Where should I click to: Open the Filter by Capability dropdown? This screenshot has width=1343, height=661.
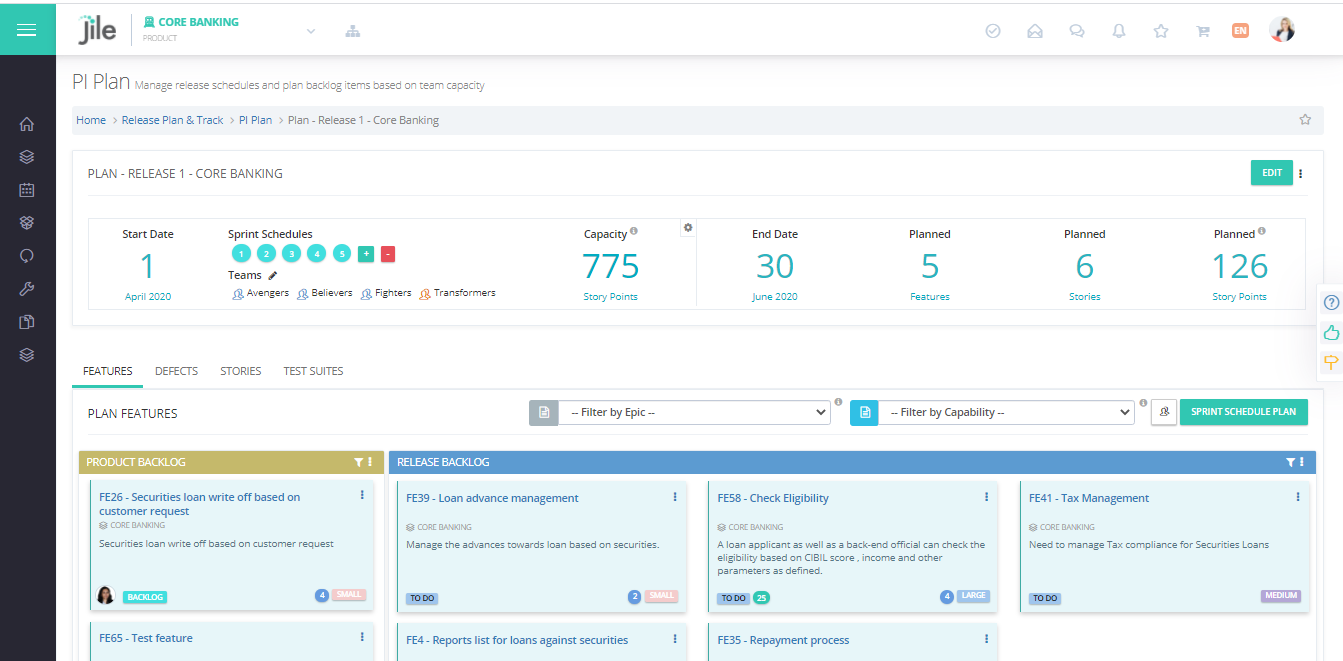(1006, 412)
